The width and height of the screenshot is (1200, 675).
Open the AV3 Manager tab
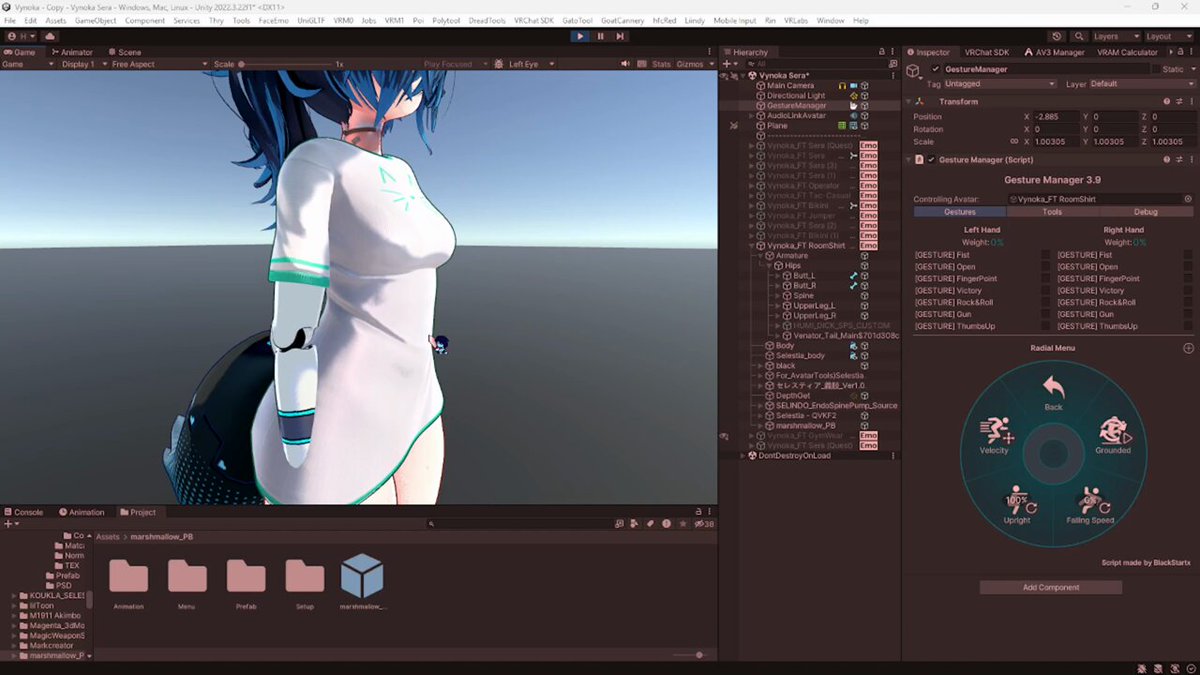pos(1054,52)
